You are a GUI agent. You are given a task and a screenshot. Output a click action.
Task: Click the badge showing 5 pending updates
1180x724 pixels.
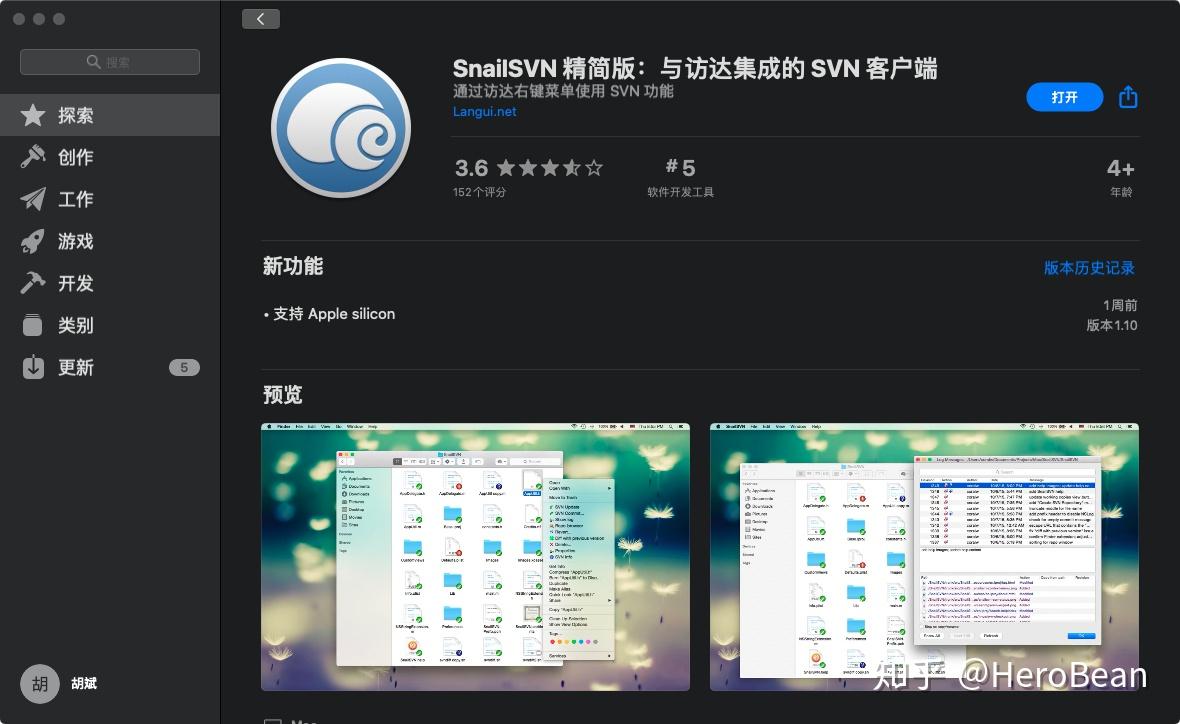tap(184, 367)
